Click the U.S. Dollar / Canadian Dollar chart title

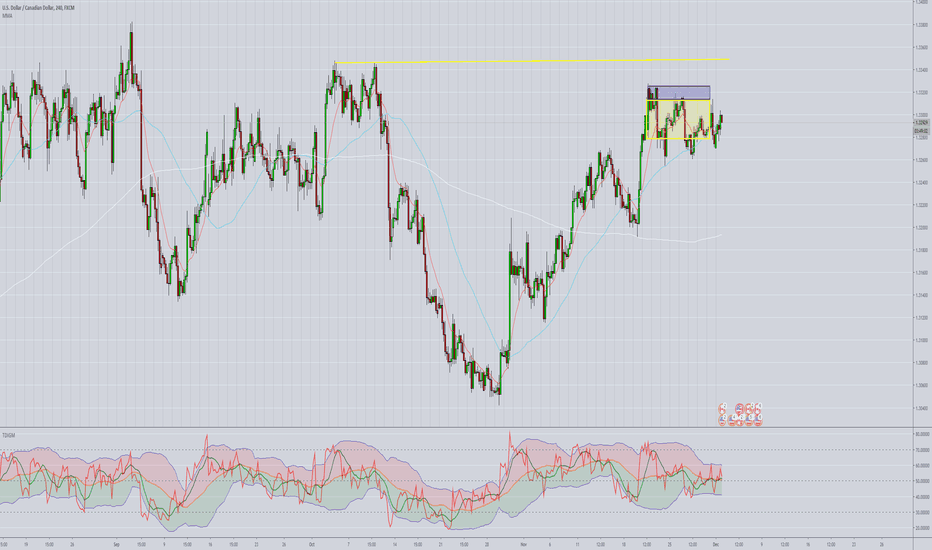coord(39,8)
